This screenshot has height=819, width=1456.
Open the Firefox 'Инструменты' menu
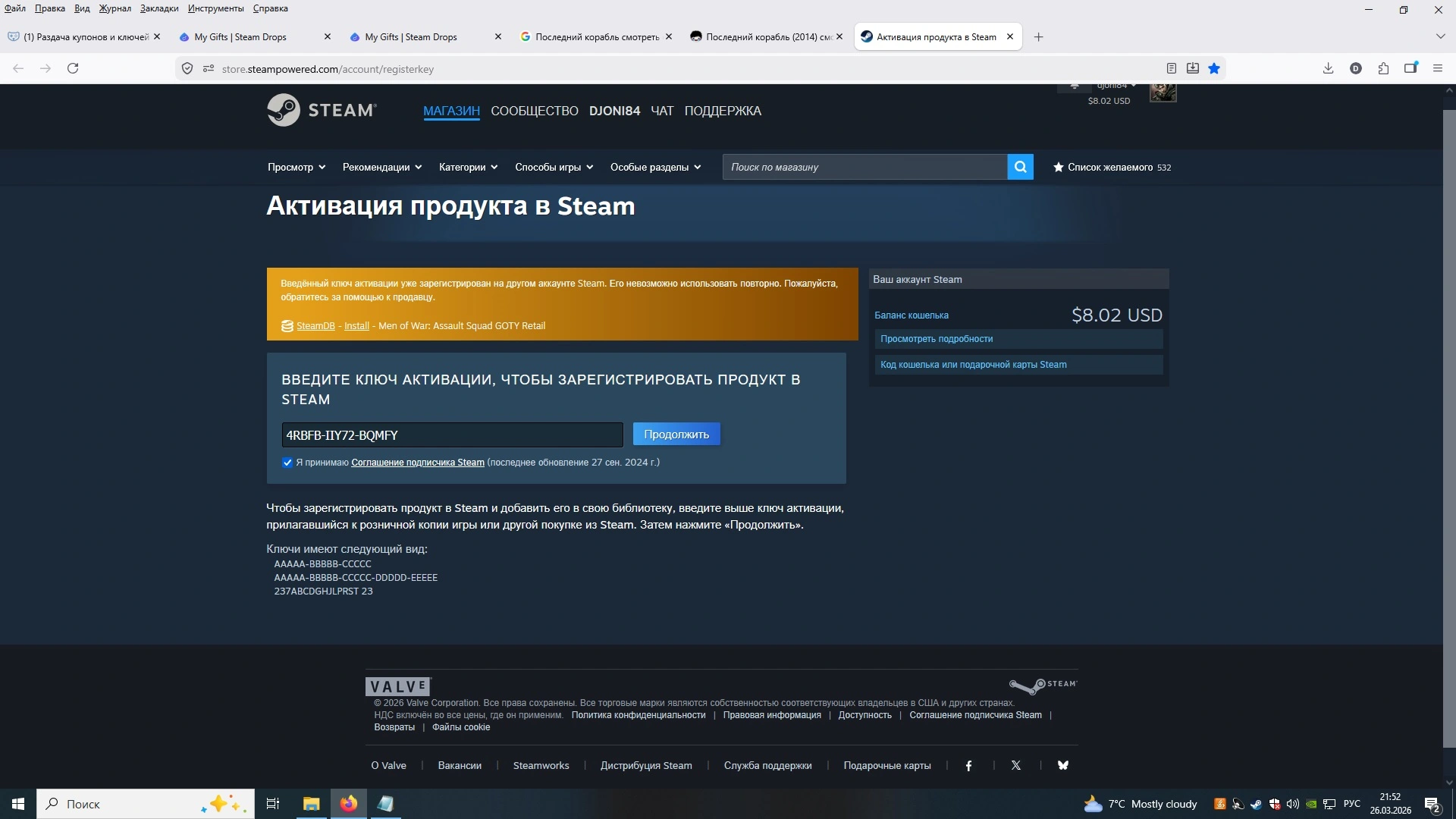(x=216, y=8)
